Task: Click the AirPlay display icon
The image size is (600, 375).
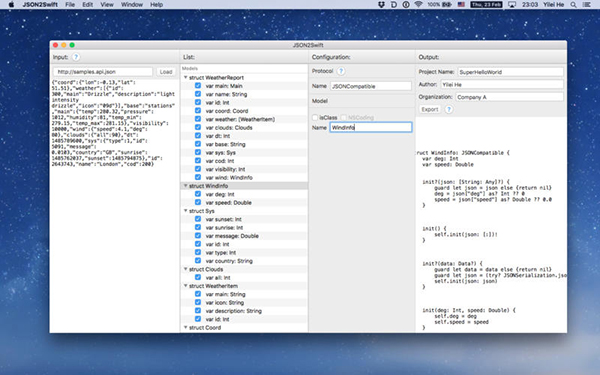Action: tap(512, 5)
